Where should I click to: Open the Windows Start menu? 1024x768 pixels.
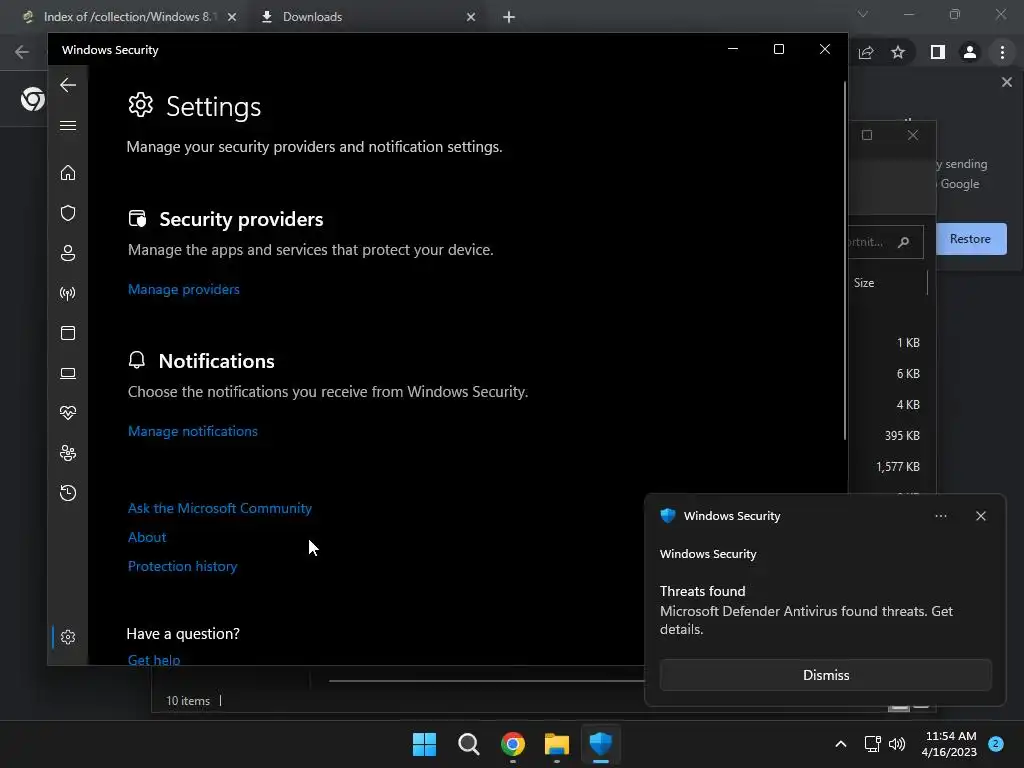(x=424, y=744)
